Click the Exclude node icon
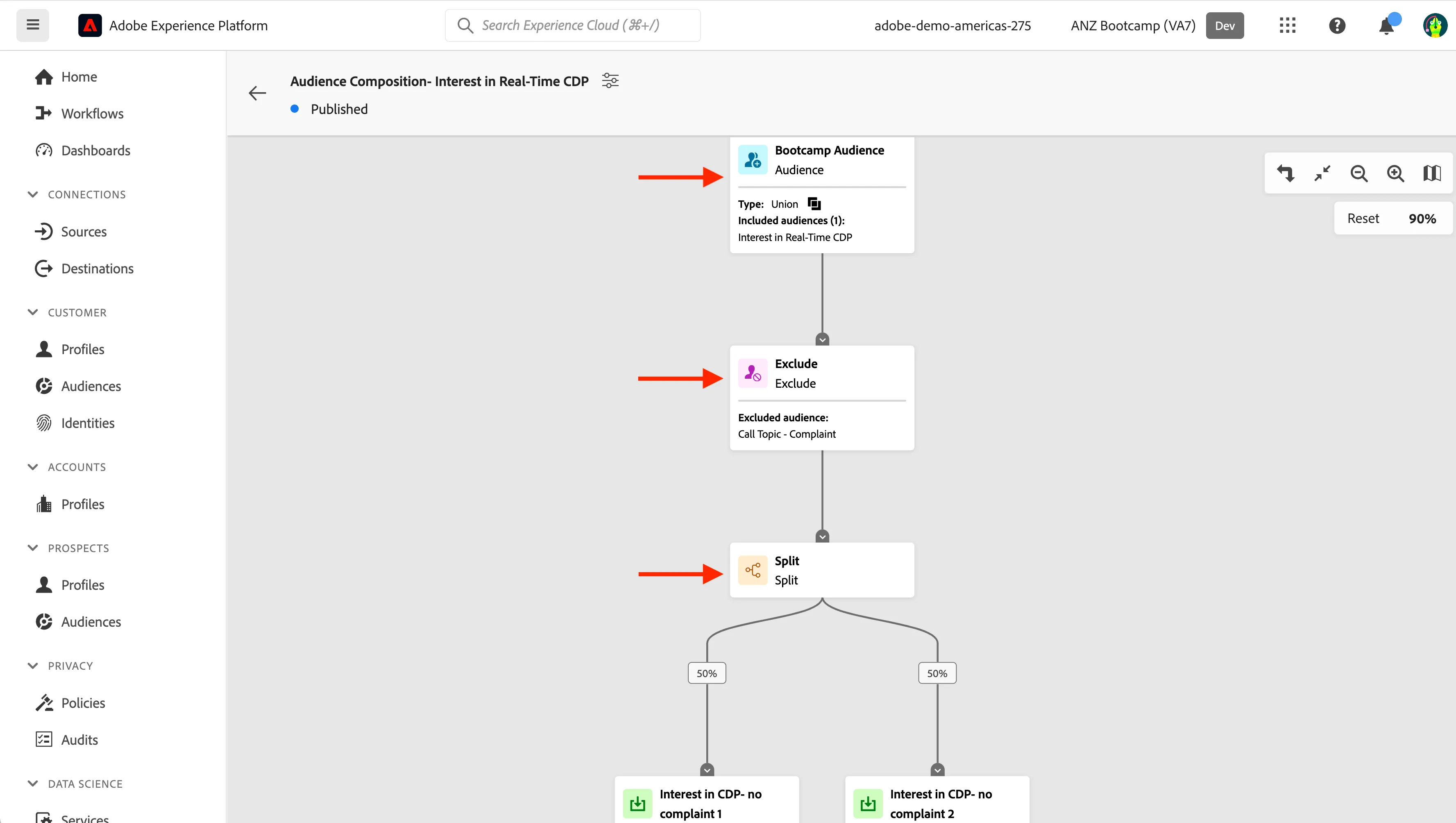 pos(753,373)
